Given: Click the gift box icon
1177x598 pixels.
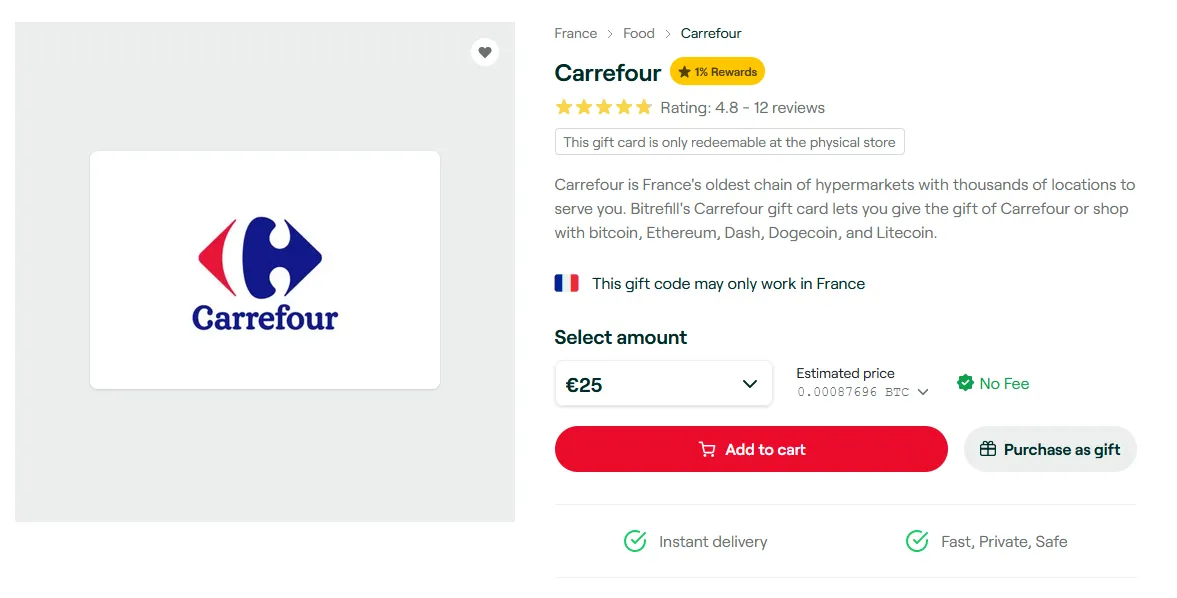Looking at the screenshot, I should tap(988, 449).
